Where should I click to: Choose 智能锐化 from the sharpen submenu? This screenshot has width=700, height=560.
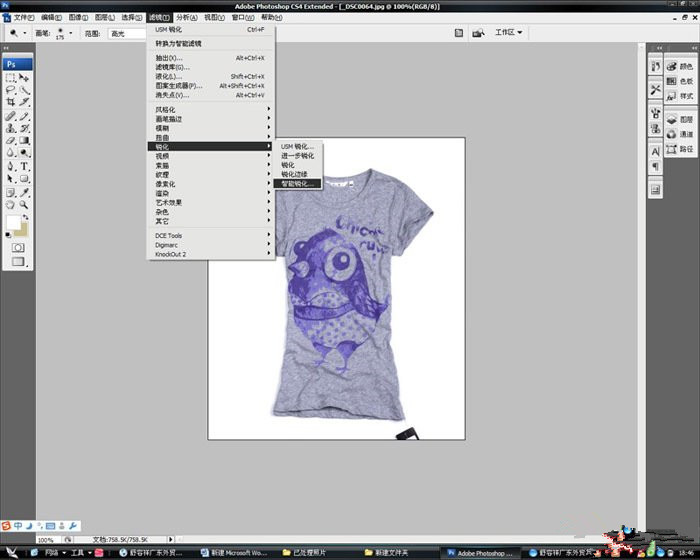[297, 184]
